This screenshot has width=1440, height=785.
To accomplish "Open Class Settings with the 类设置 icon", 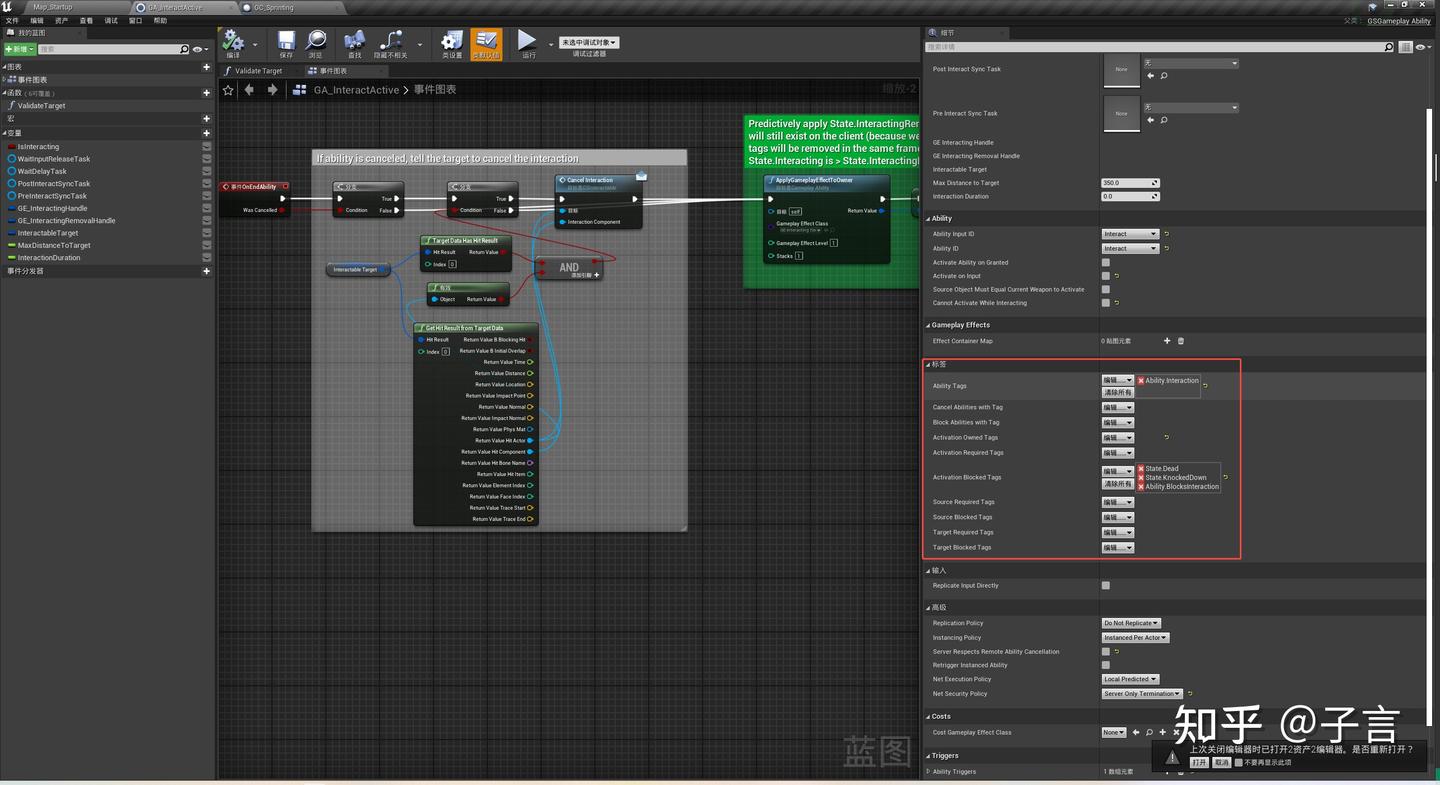I will pyautogui.click(x=451, y=42).
